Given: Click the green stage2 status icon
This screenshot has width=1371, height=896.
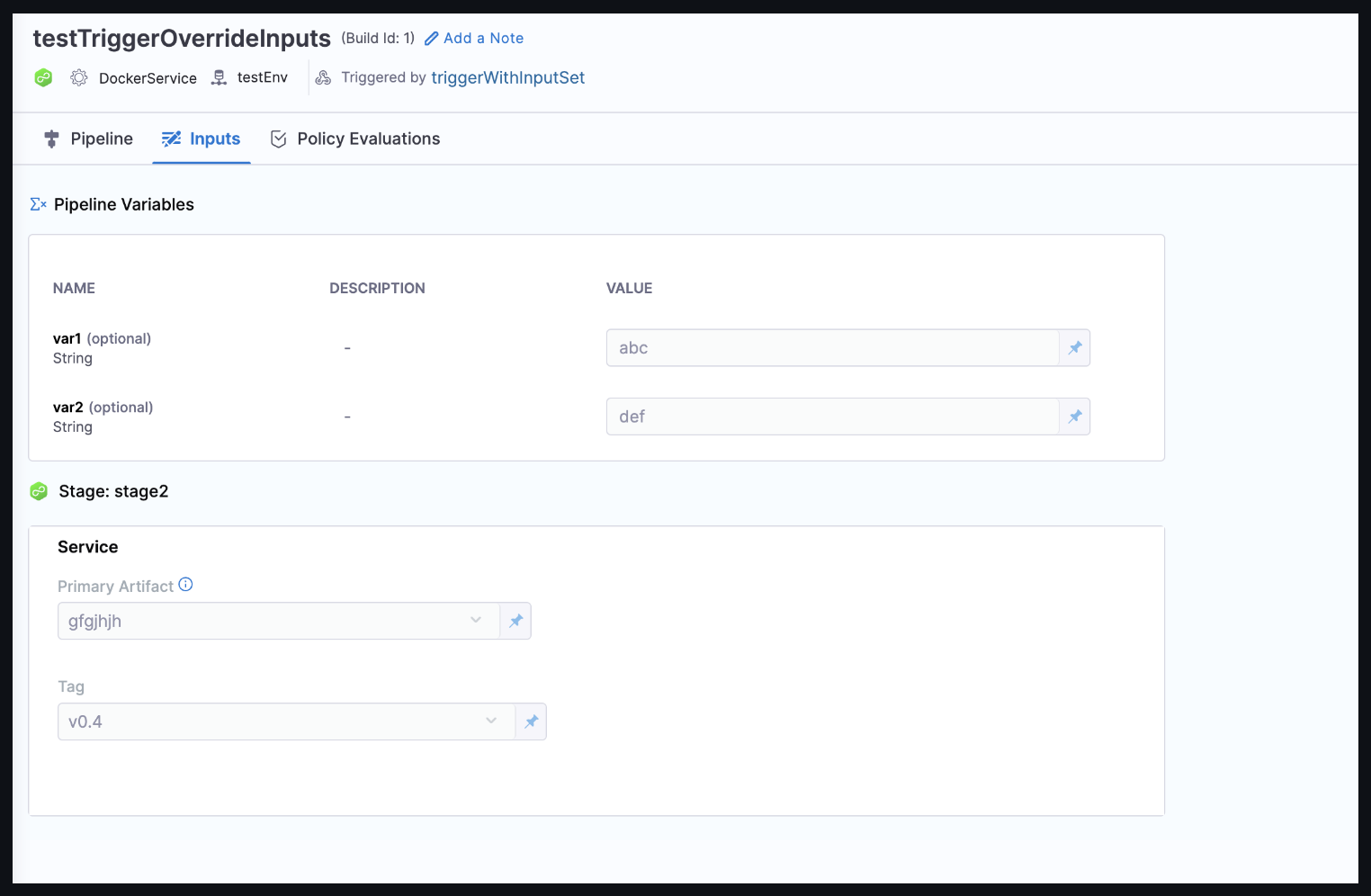Looking at the screenshot, I should point(39,491).
